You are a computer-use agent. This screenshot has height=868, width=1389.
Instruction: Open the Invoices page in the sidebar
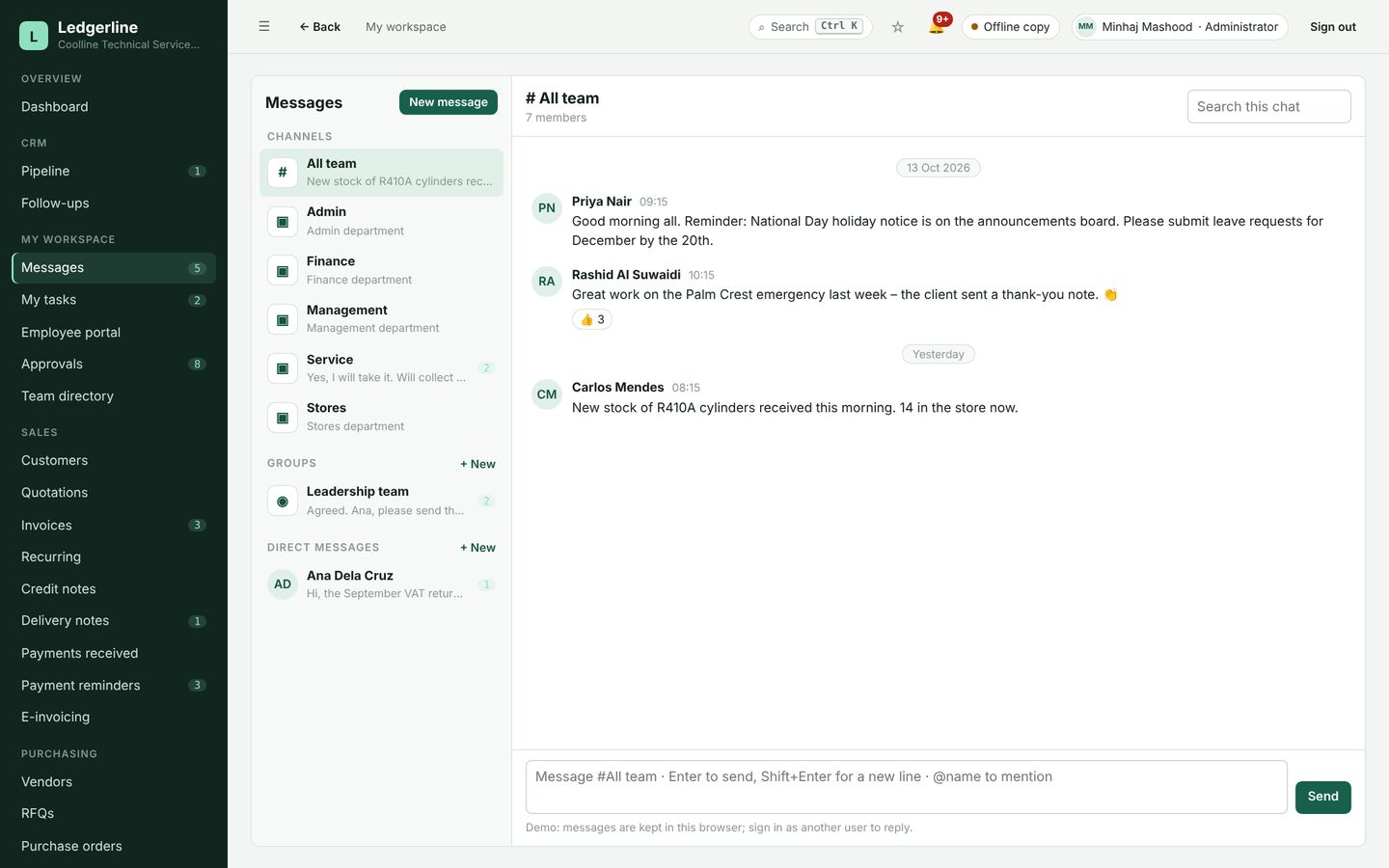(x=114, y=526)
